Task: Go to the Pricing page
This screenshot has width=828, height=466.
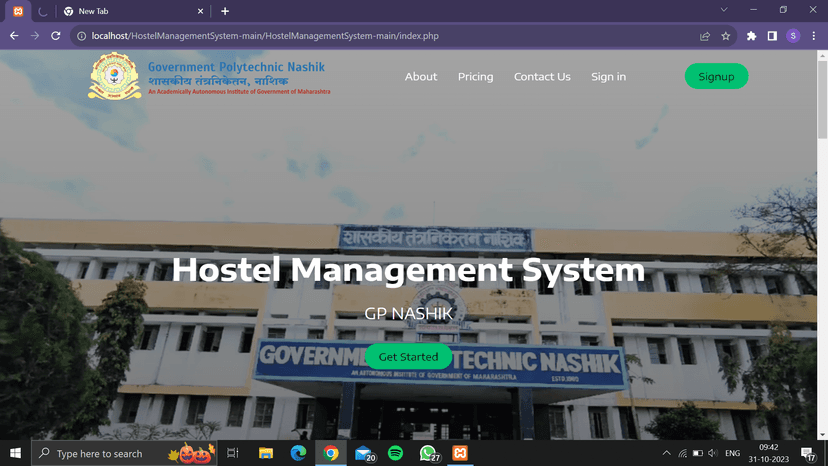Action: (x=475, y=76)
